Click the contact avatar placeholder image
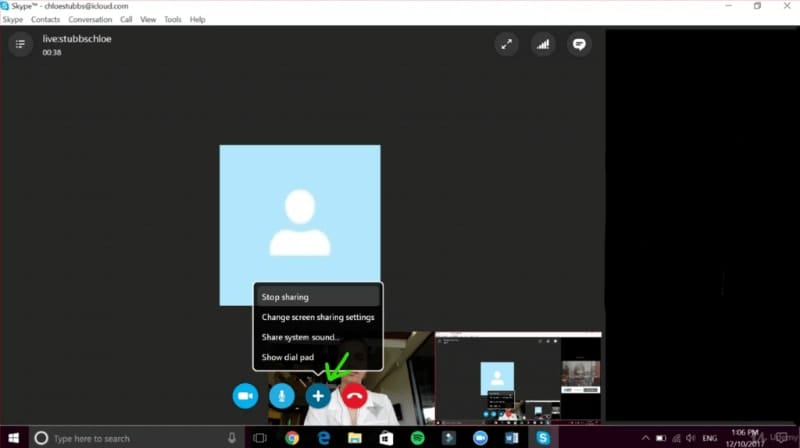 300,225
